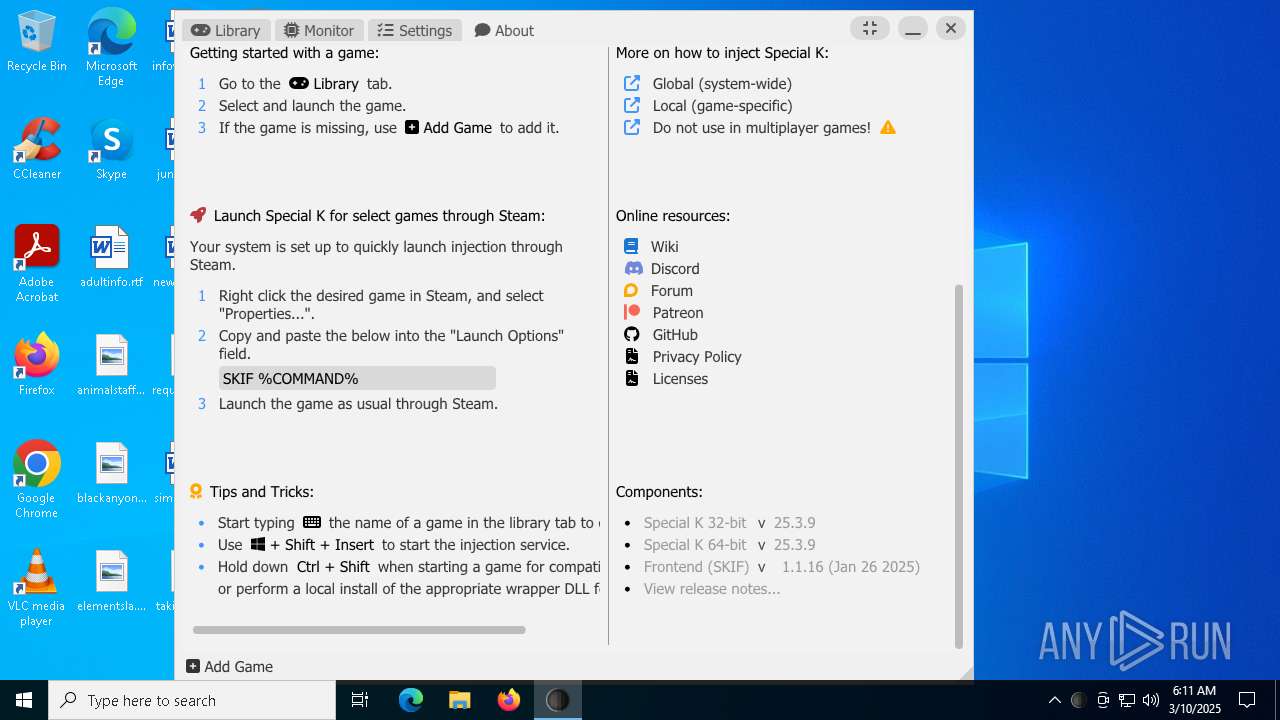Click the external link icon beside Local
This screenshot has width=1280, height=720.
click(x=632, y=105)
